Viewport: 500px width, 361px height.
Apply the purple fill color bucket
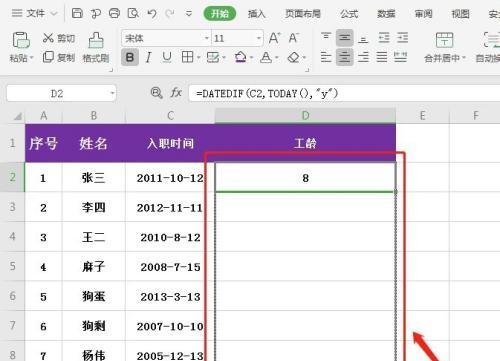[x=241, y=57]
